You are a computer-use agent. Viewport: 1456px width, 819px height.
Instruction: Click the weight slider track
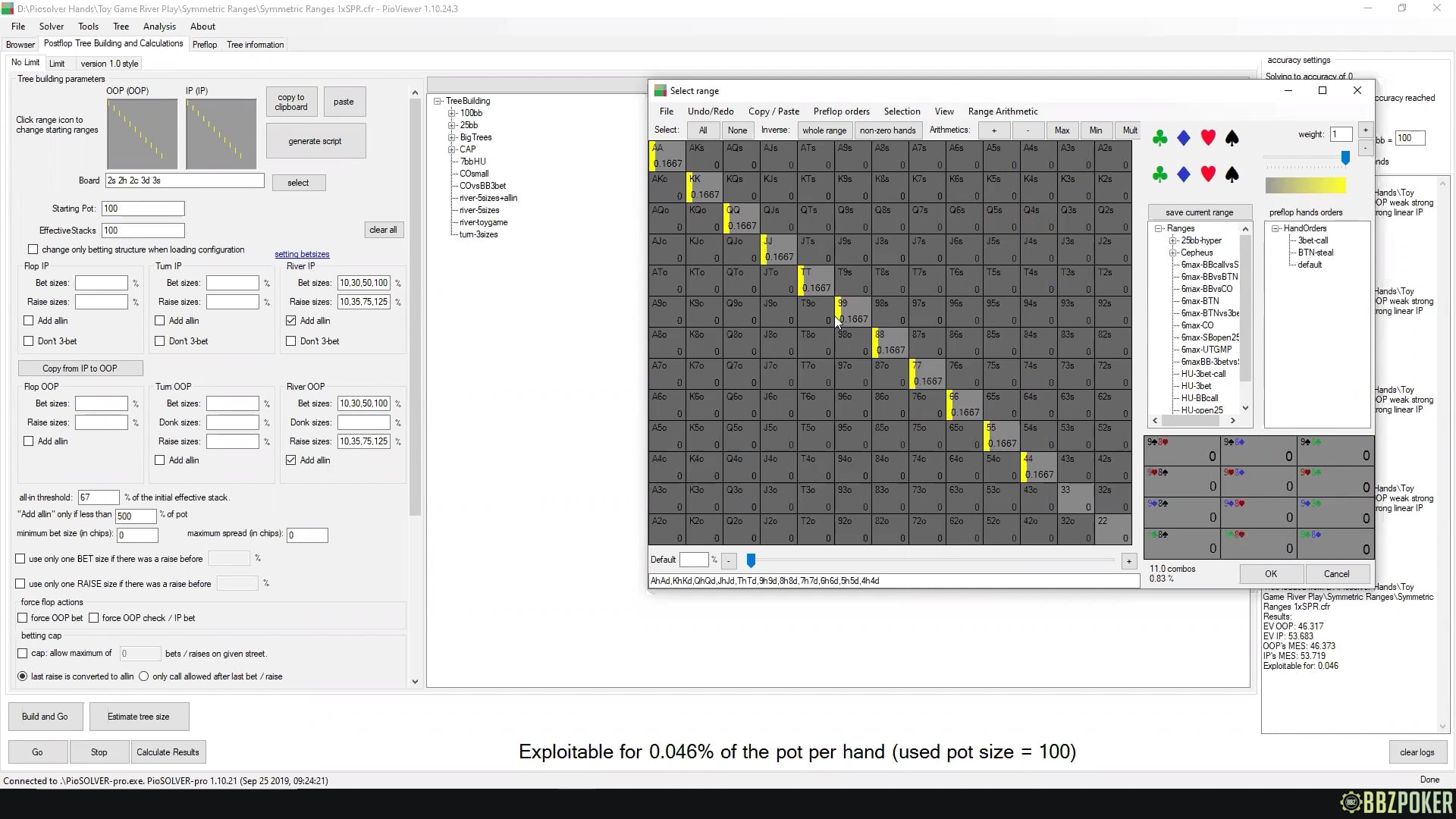pos(1303,158)
